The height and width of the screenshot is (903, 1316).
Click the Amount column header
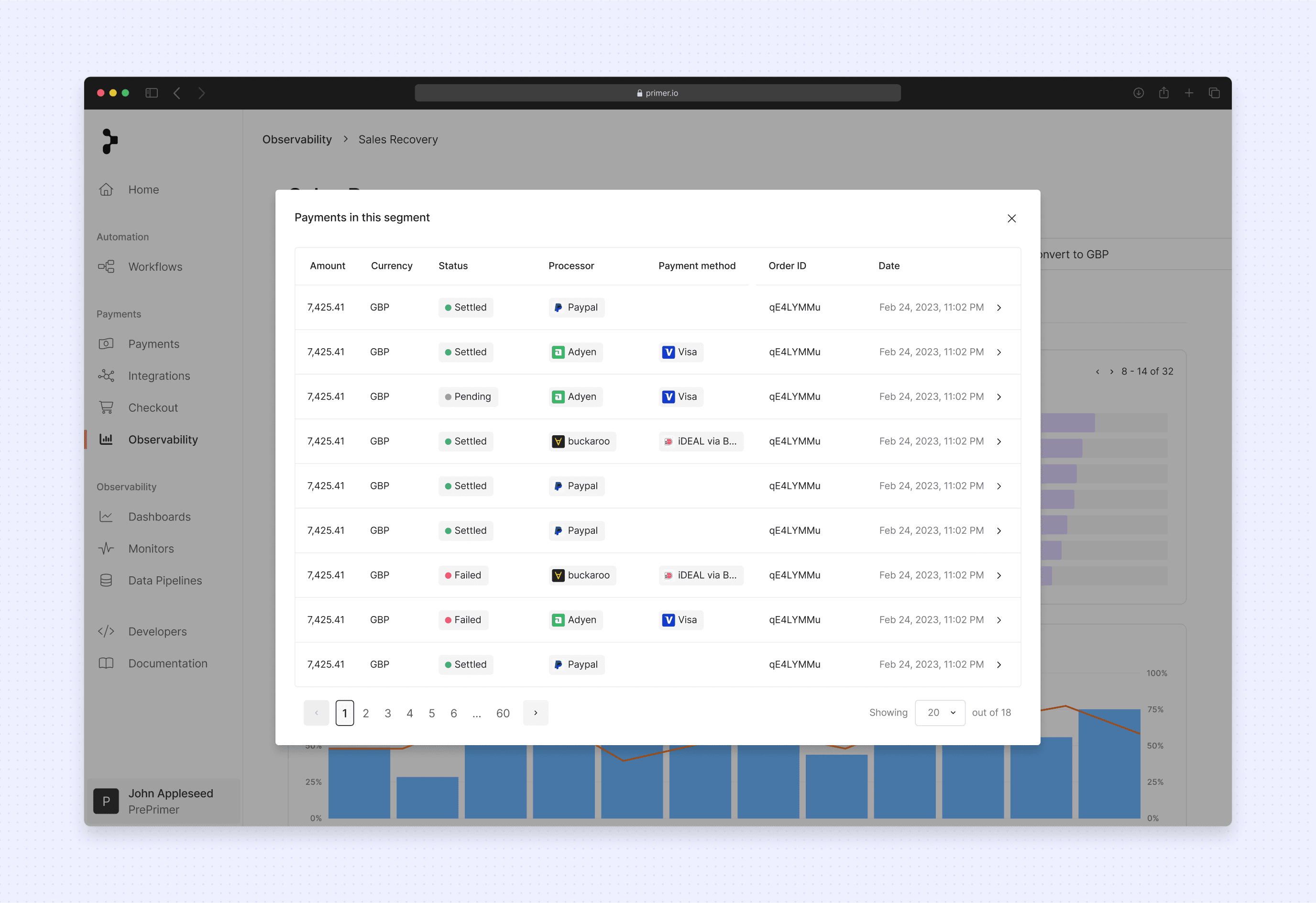[x=327, y=266]
